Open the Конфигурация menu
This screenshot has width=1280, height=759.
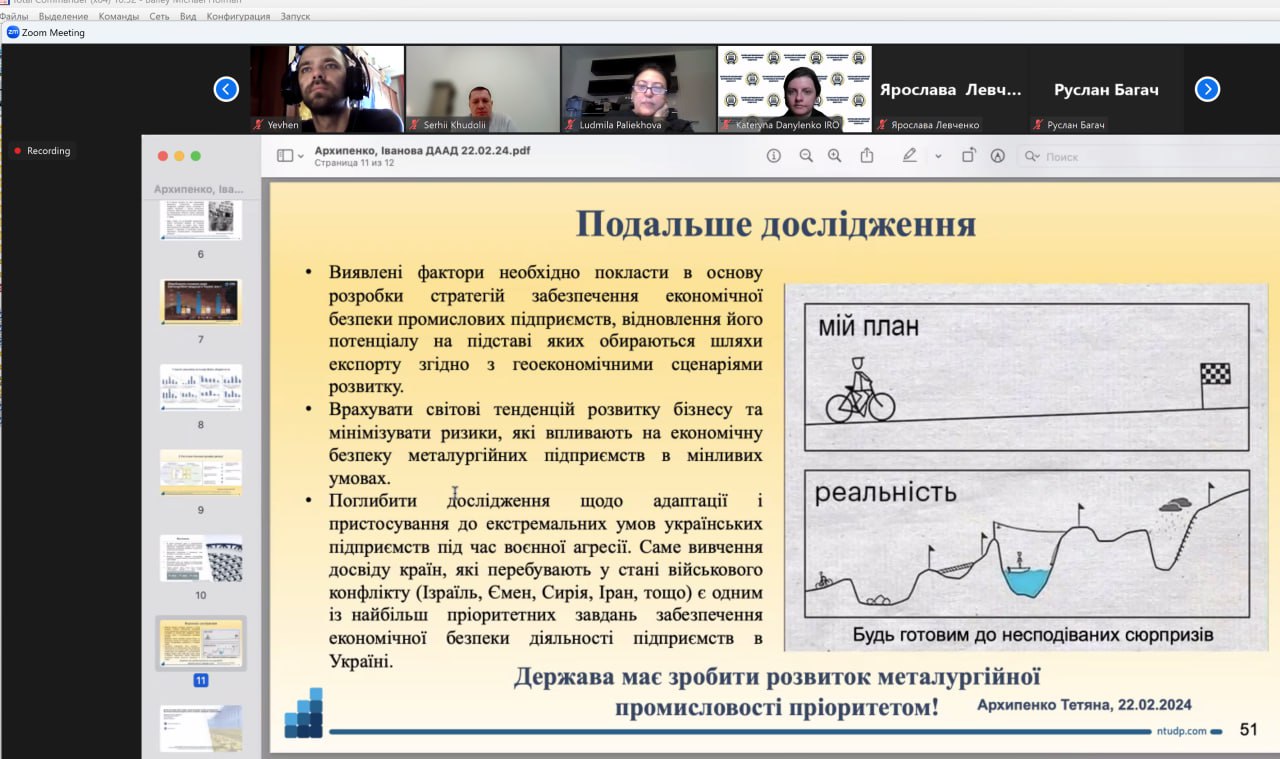[x=238, y=17]
